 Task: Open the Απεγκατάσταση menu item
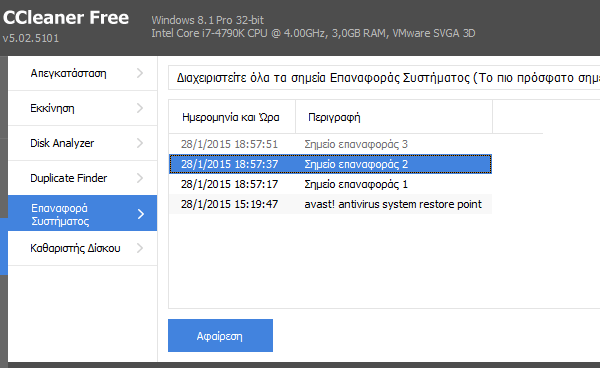[x=82, y=73]
